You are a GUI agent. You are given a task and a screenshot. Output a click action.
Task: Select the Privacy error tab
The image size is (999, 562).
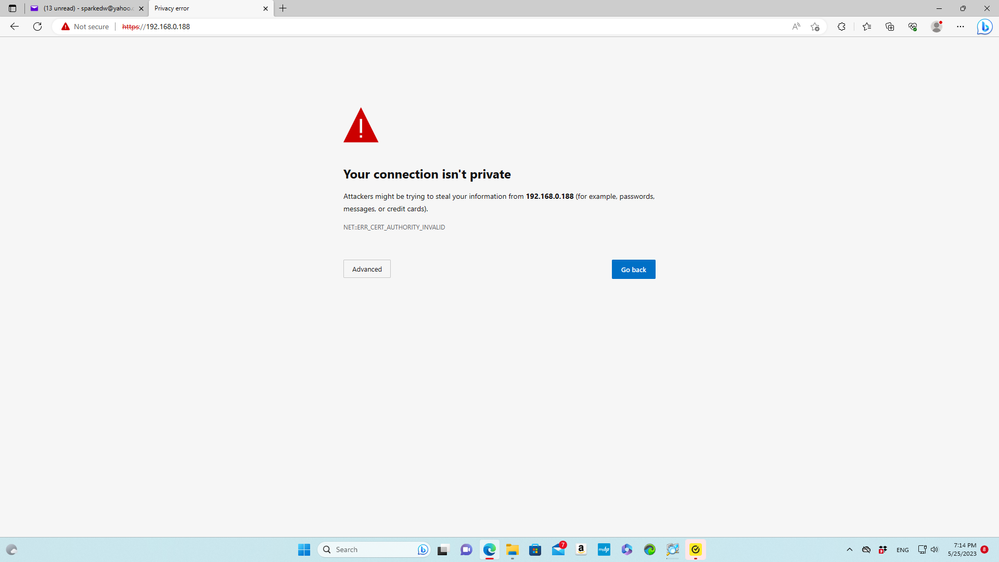coord(204,8)
